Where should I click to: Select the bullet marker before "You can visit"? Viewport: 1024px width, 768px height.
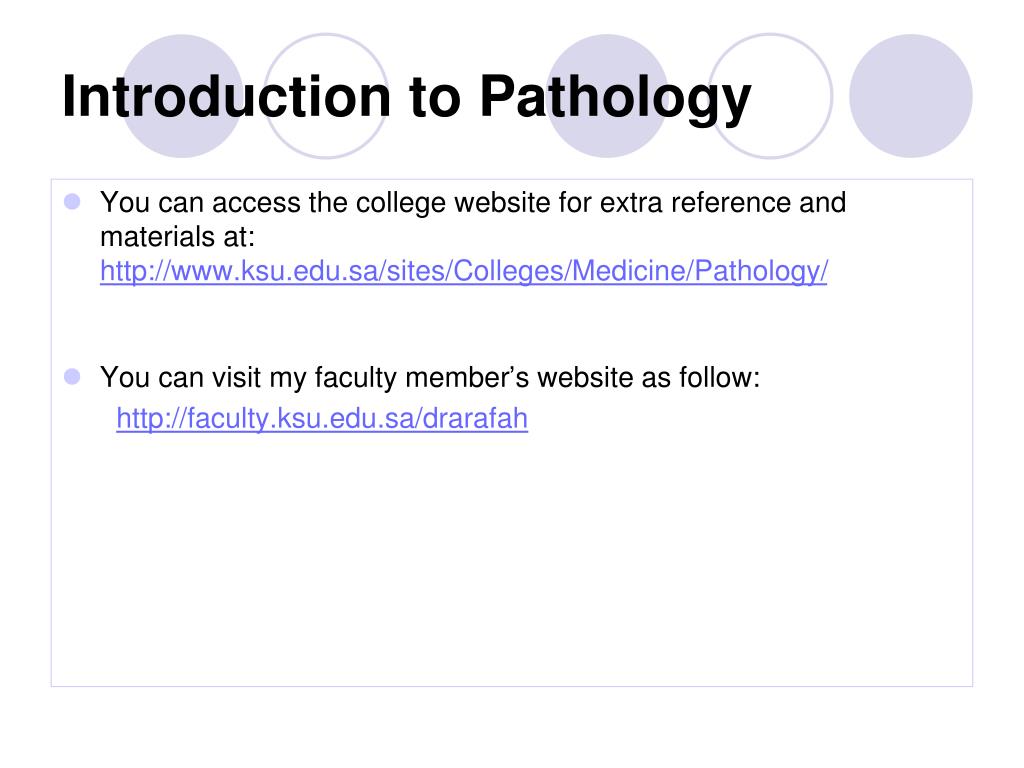point(72,377)
